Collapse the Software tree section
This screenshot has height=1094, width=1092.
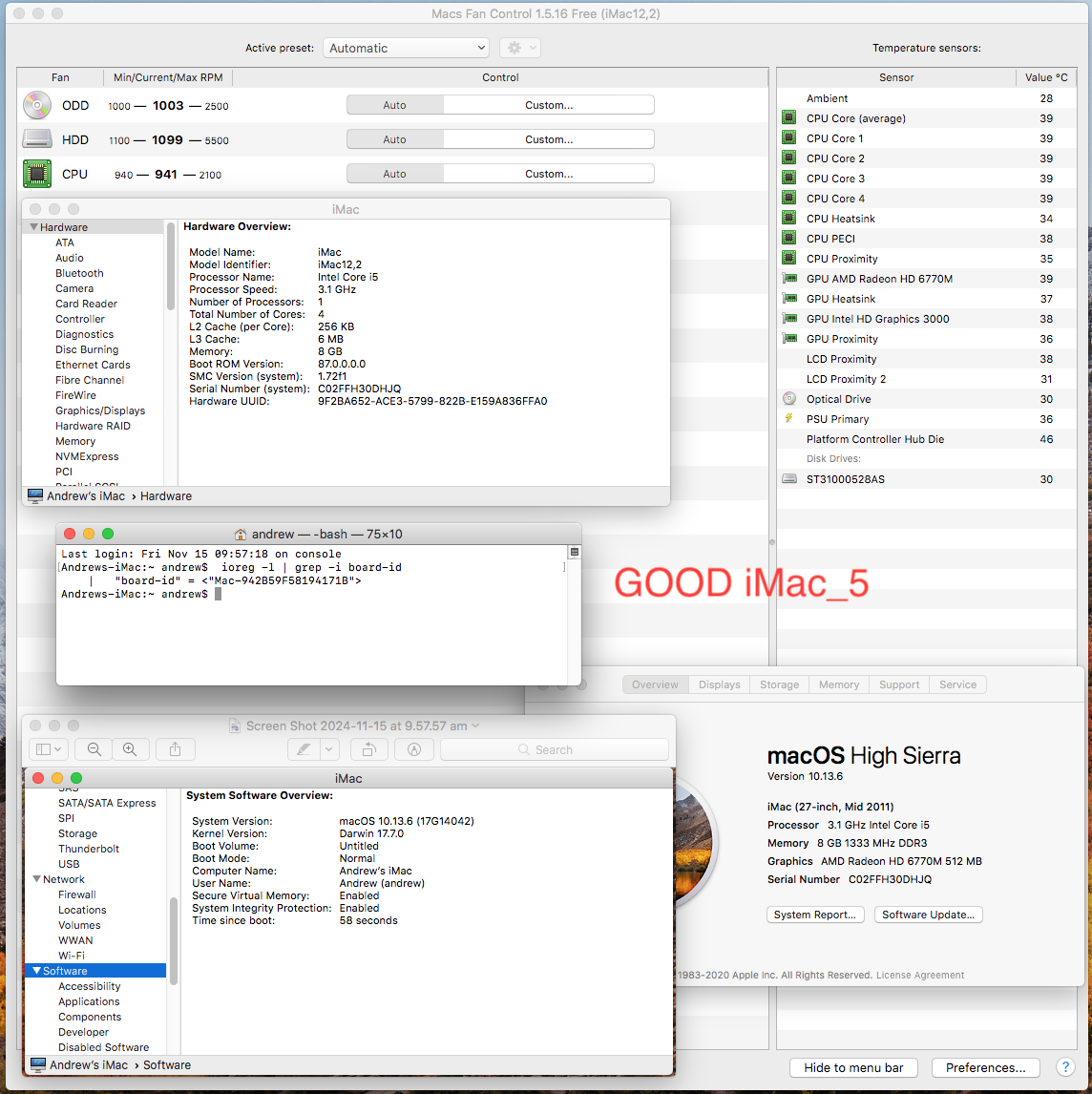36,971
